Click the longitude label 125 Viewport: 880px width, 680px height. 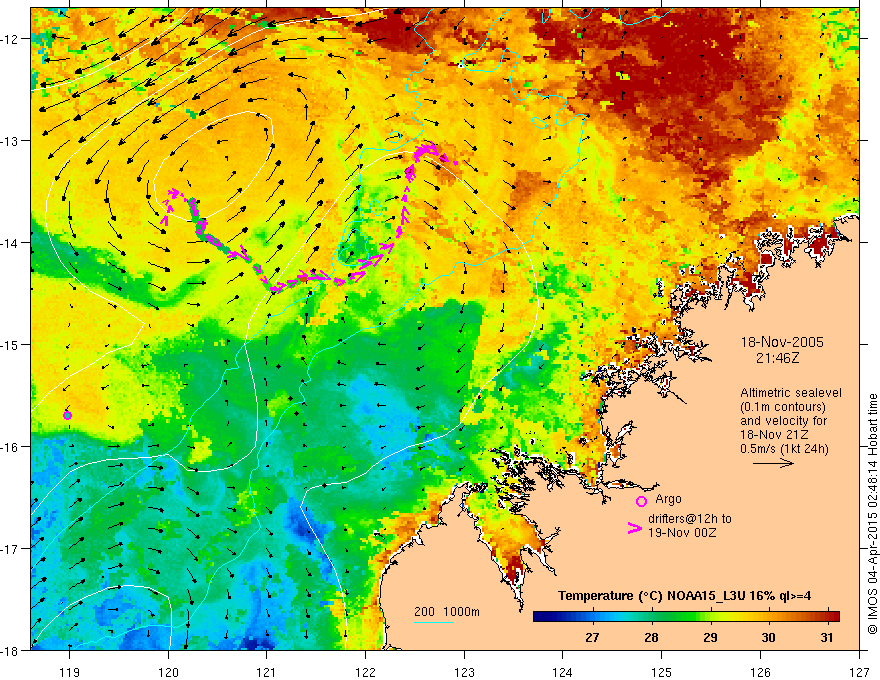click(662, 672)
